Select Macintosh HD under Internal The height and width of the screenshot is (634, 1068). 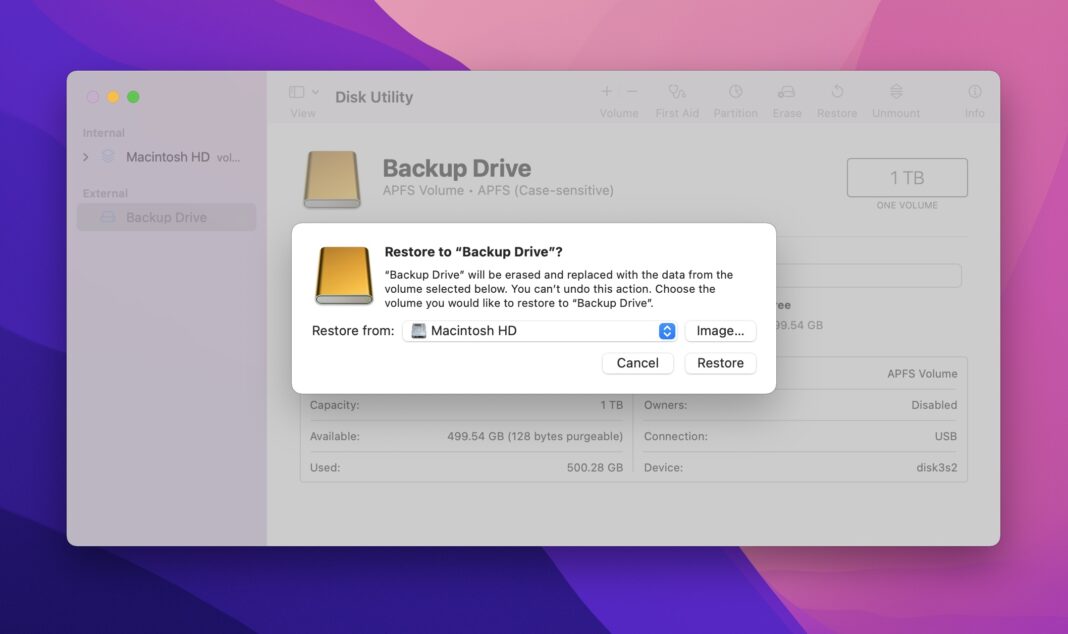tap(166, 156)
